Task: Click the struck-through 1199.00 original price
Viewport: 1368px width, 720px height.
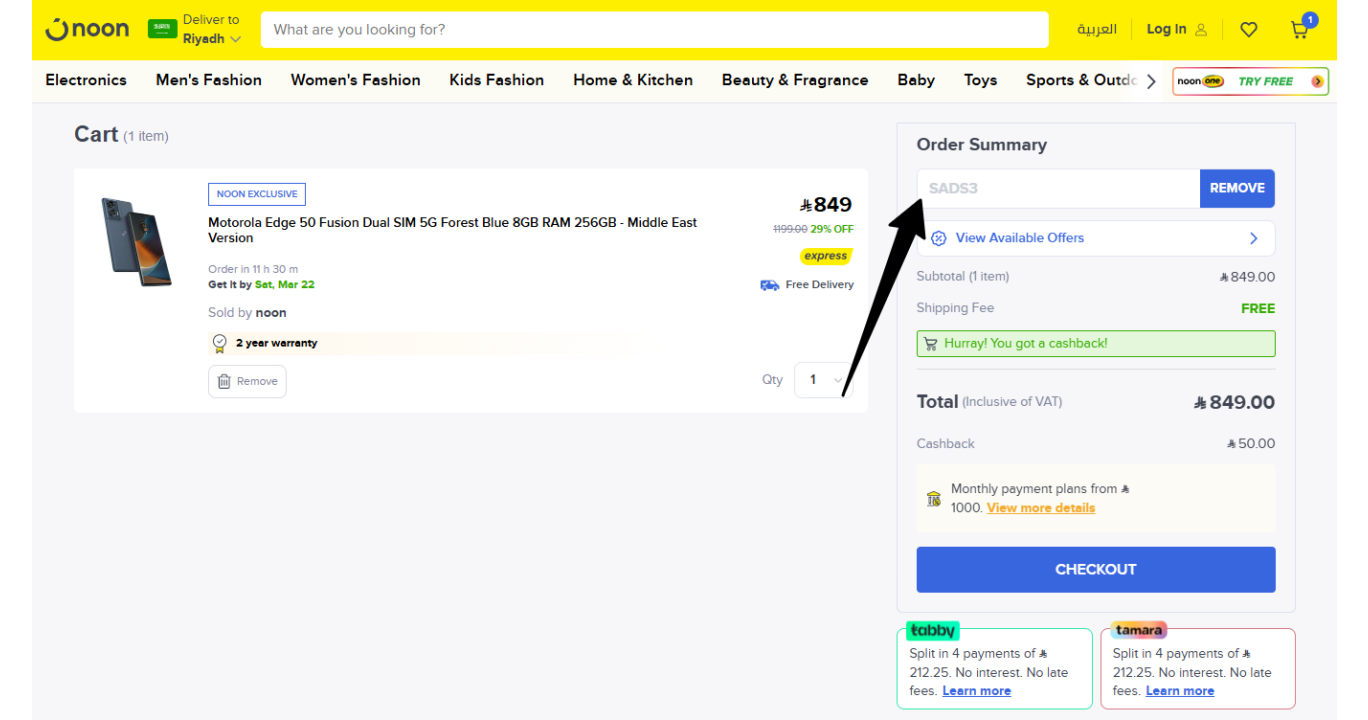Action: (x=790, y=229)
